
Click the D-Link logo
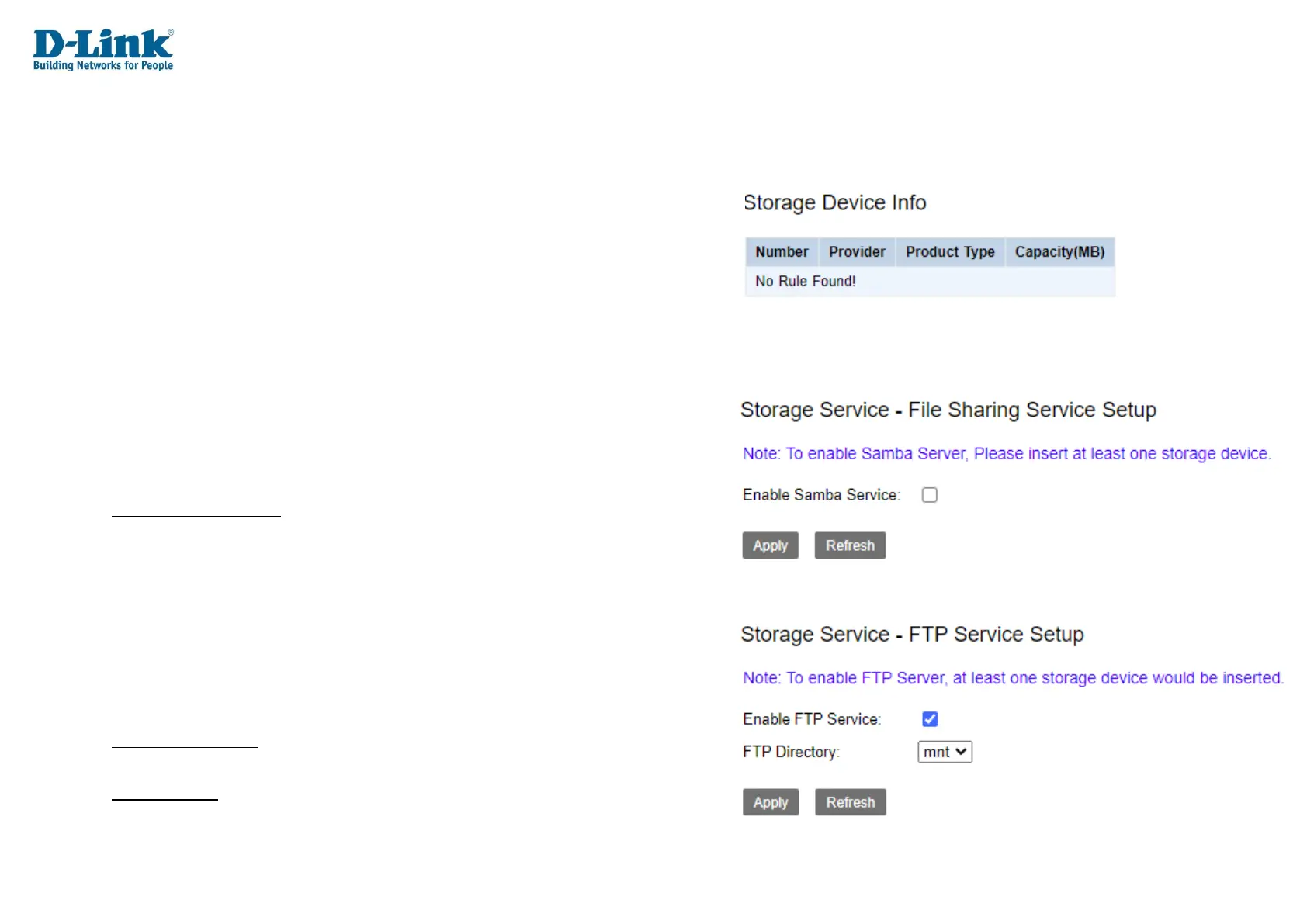coord(103,50)
